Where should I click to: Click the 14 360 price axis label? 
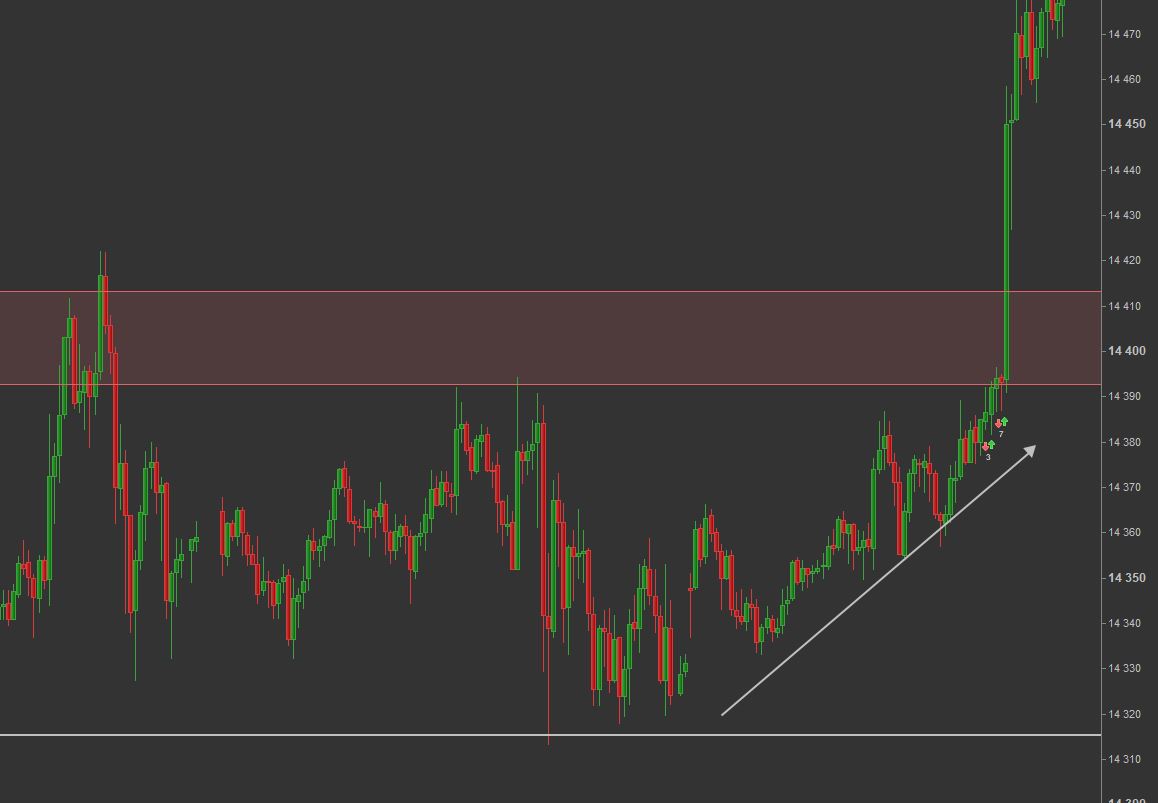(x=1125, y=533)
